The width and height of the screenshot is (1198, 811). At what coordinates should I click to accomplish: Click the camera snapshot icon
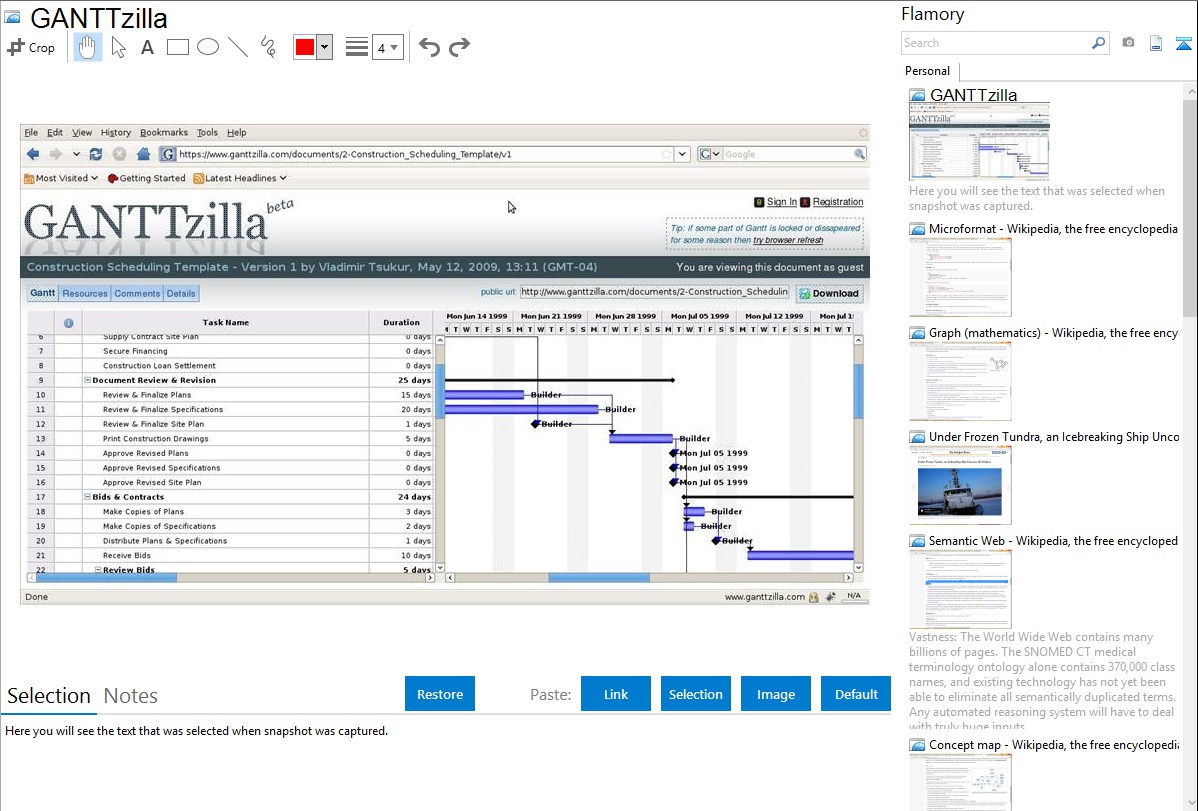pyautogui.click(x=1128, y=43)
